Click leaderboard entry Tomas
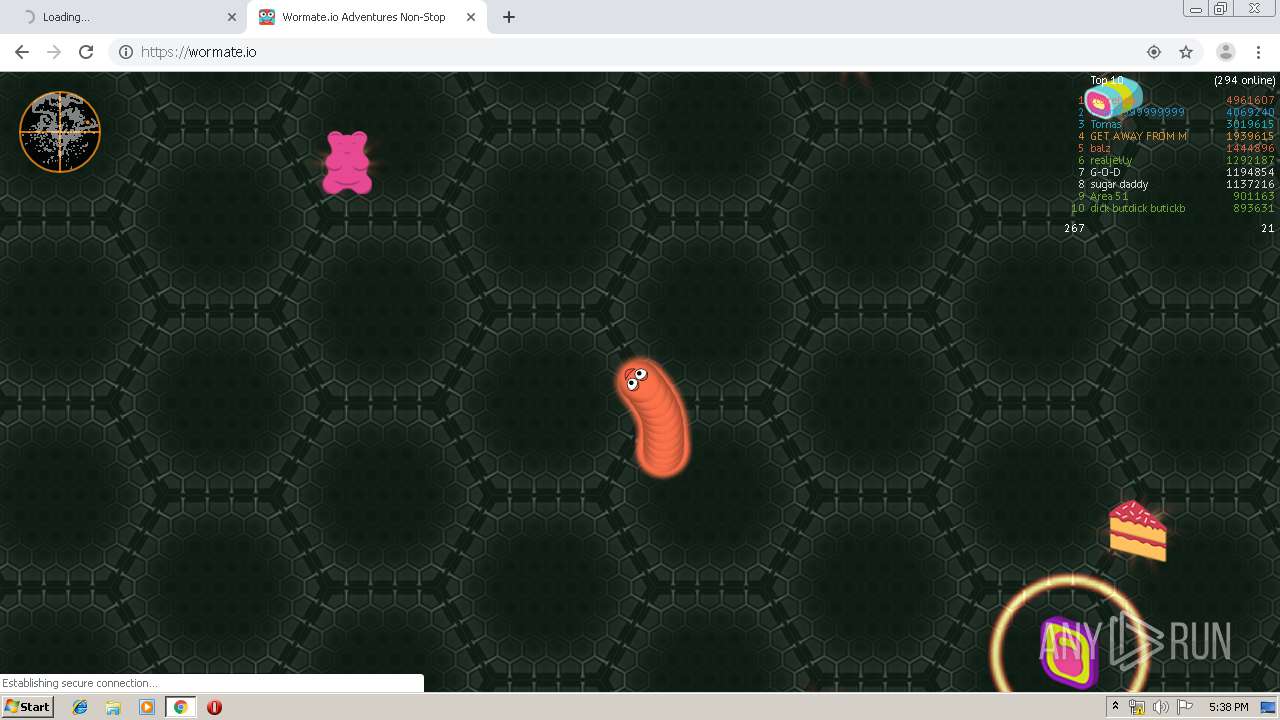 pos(1106,125)
